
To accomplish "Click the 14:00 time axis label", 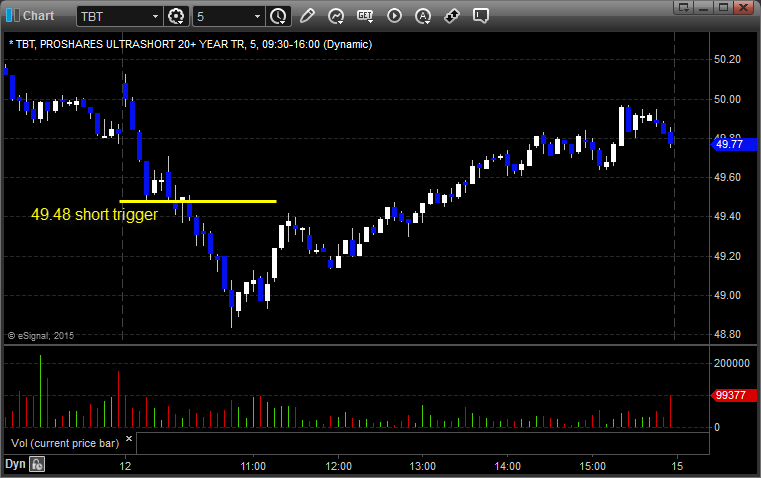I will [507, 466].
